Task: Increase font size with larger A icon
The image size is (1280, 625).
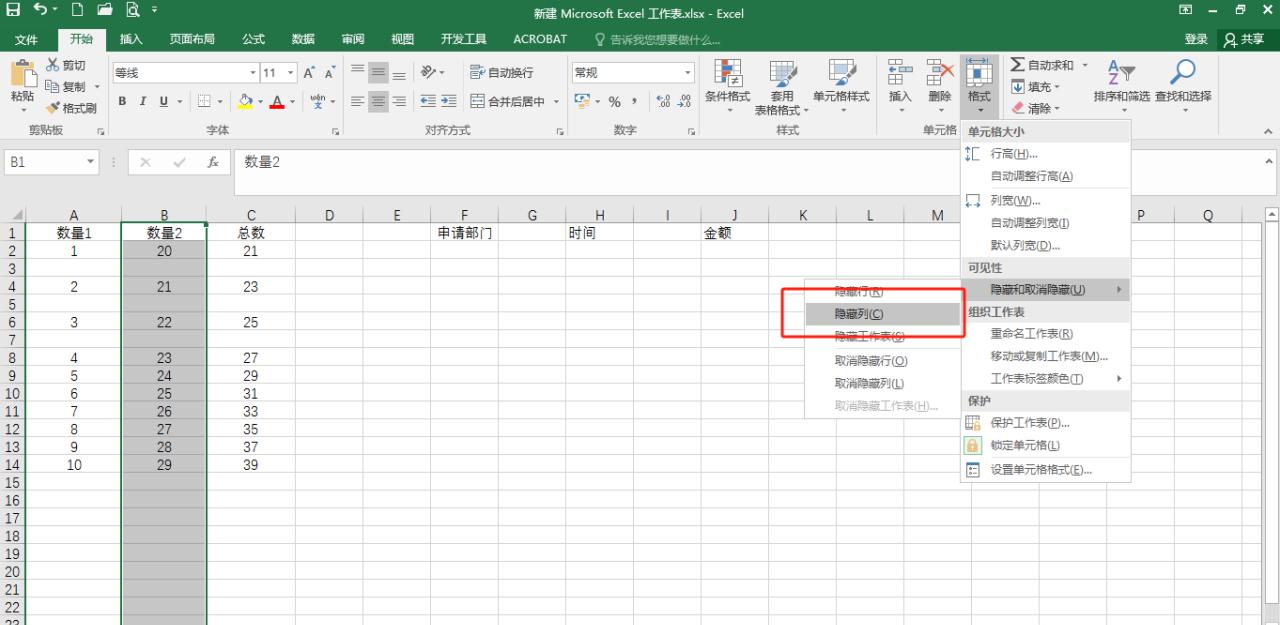Action: click(x=310, y=73)
